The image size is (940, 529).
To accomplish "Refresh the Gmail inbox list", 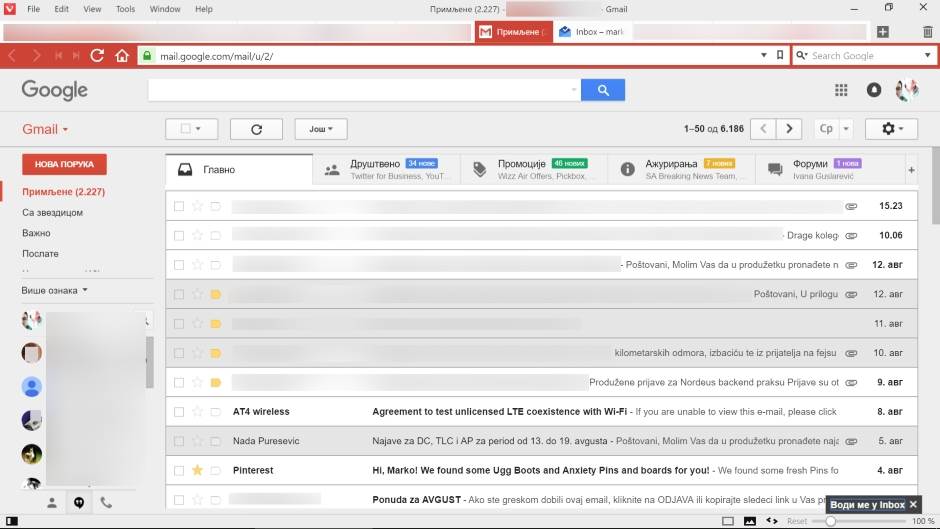I will (256, 129).
